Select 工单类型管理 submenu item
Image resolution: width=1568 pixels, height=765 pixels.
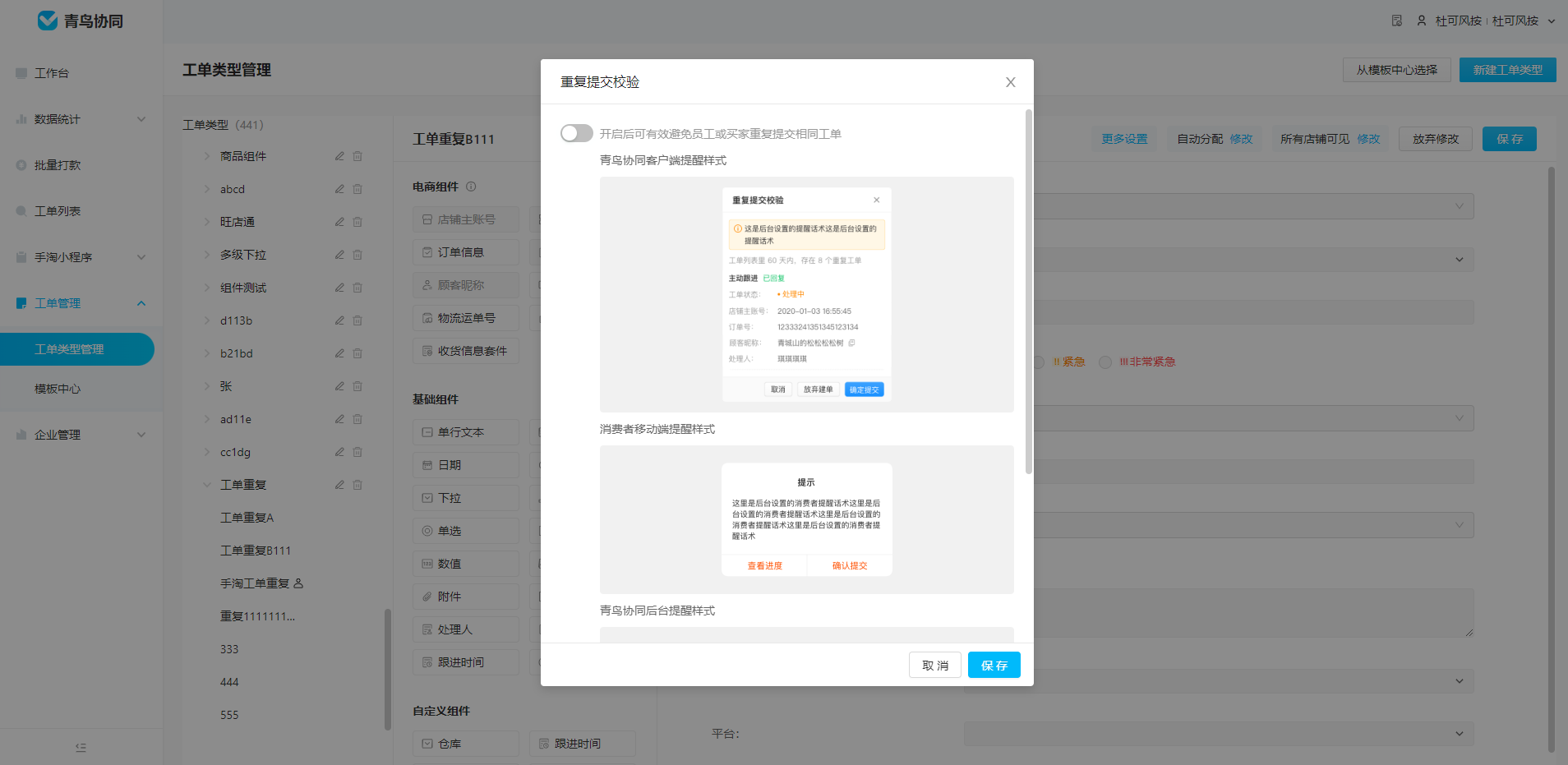coord(77,349)
